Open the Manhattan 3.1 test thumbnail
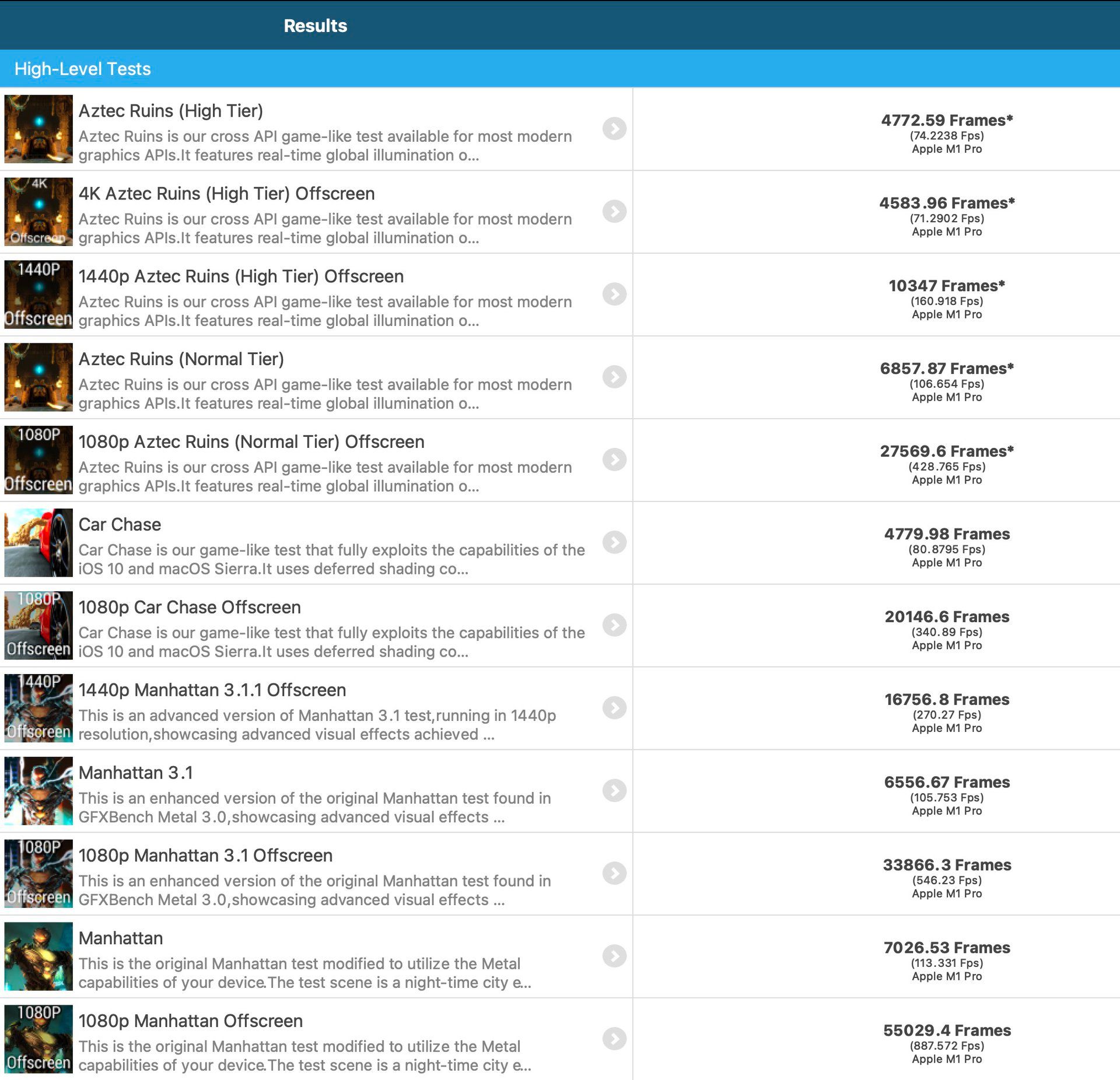This screenshot has height=1080, width=1120. pyautogui.click(x=38, y=791)
